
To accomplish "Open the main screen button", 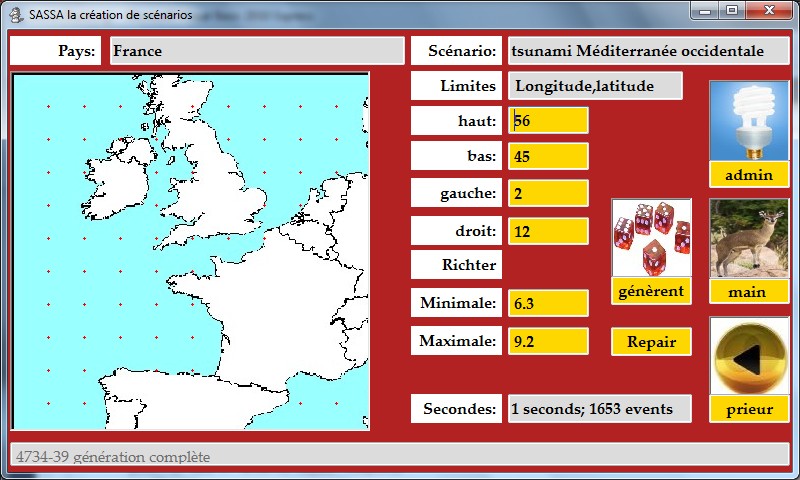I will tap(749, 292).
